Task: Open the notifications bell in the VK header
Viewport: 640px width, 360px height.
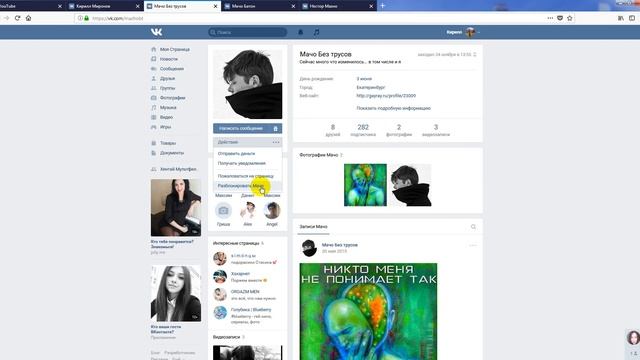Action: (x=301, y=32)
